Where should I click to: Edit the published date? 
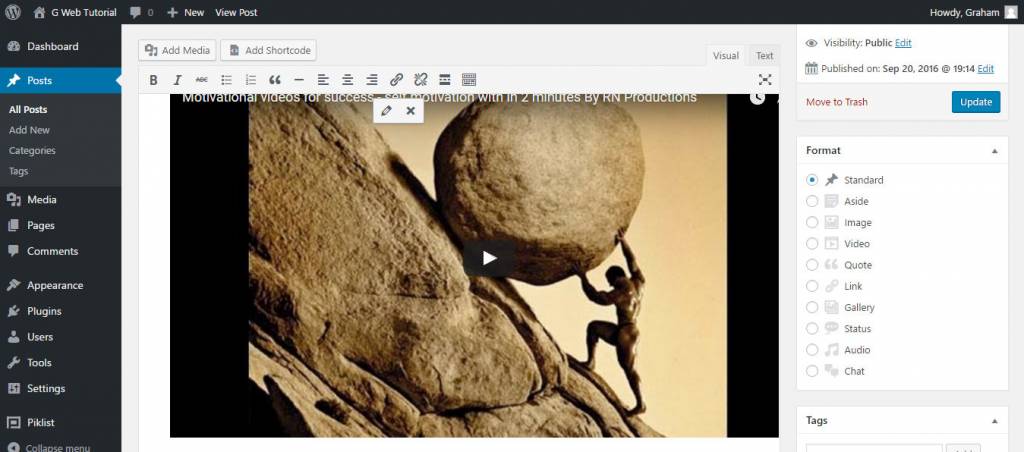(985, 69)
